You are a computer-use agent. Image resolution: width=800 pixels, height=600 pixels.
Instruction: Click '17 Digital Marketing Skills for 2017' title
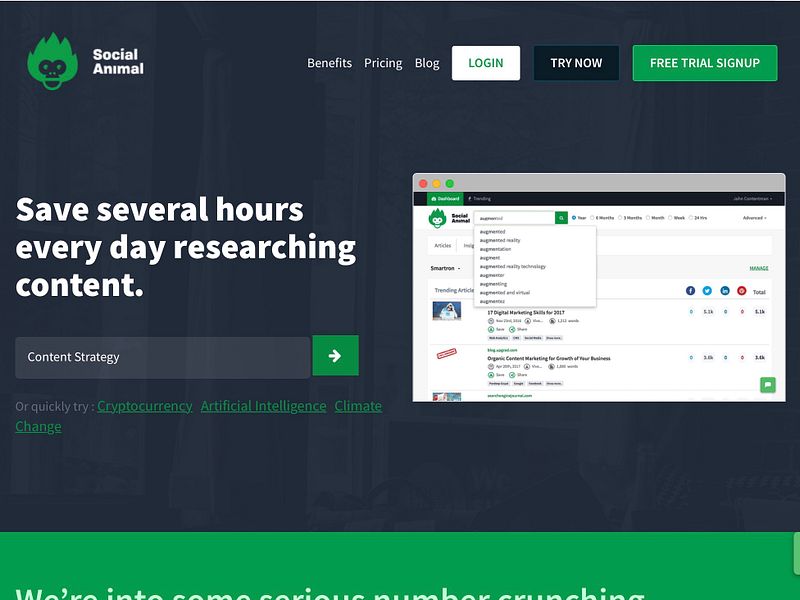[x=526, y=312]
